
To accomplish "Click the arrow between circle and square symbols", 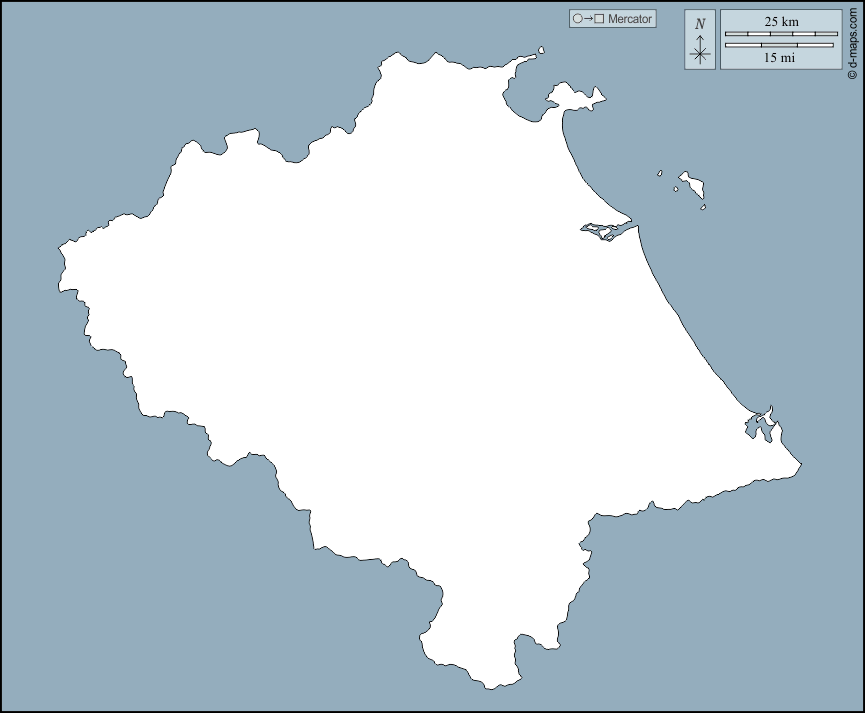I will [x=587, y=18].
